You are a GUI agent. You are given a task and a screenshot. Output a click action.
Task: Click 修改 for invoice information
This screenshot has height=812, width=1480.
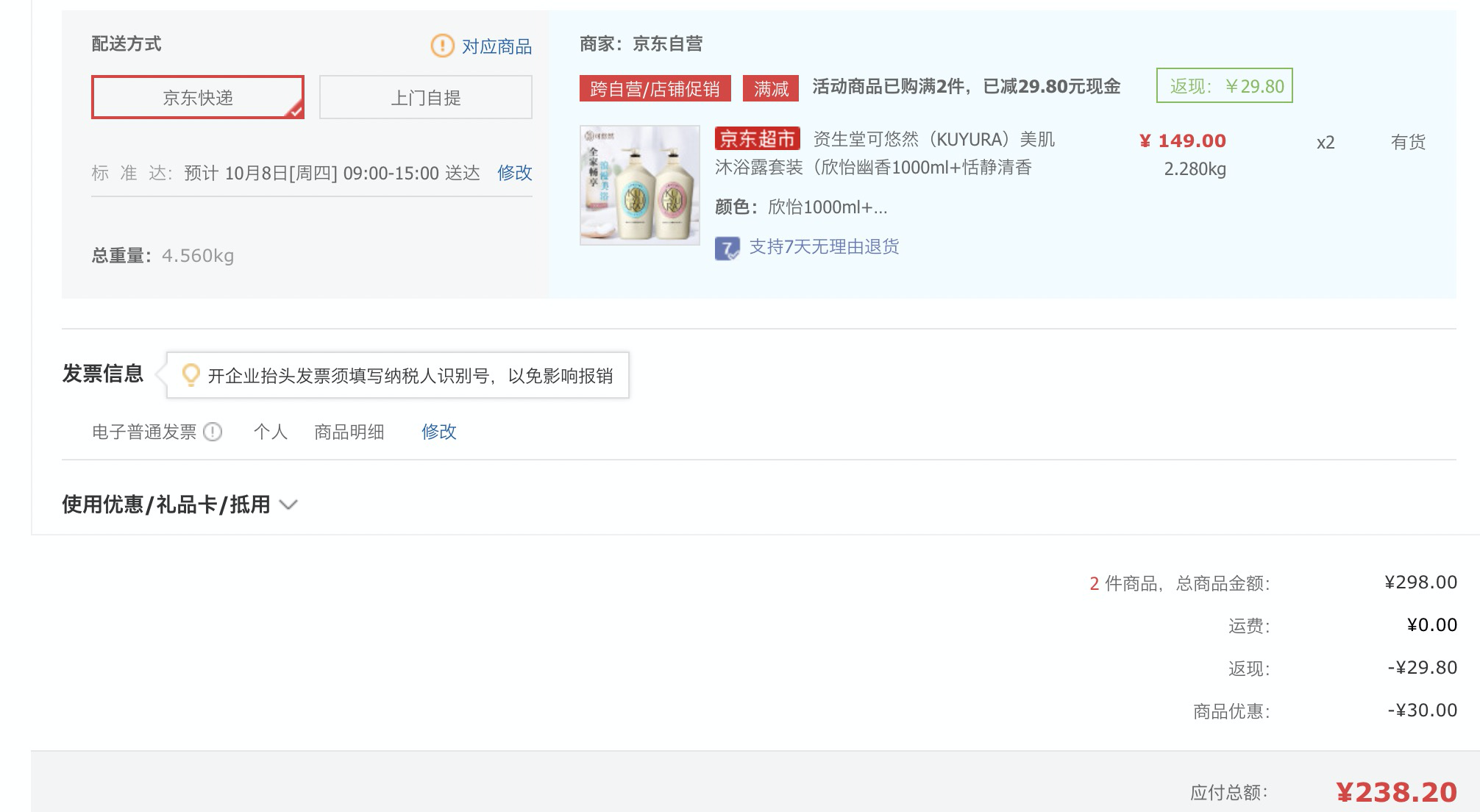tap(439, 432)
